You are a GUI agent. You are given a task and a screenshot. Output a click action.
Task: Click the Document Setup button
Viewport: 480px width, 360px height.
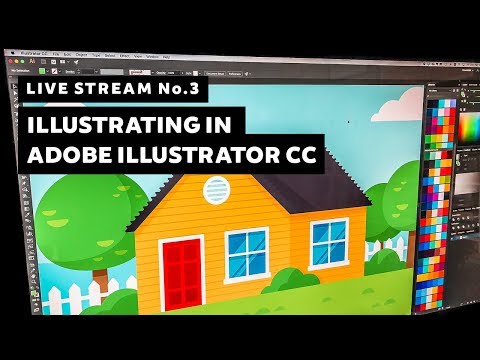click(x=215, y=73)
